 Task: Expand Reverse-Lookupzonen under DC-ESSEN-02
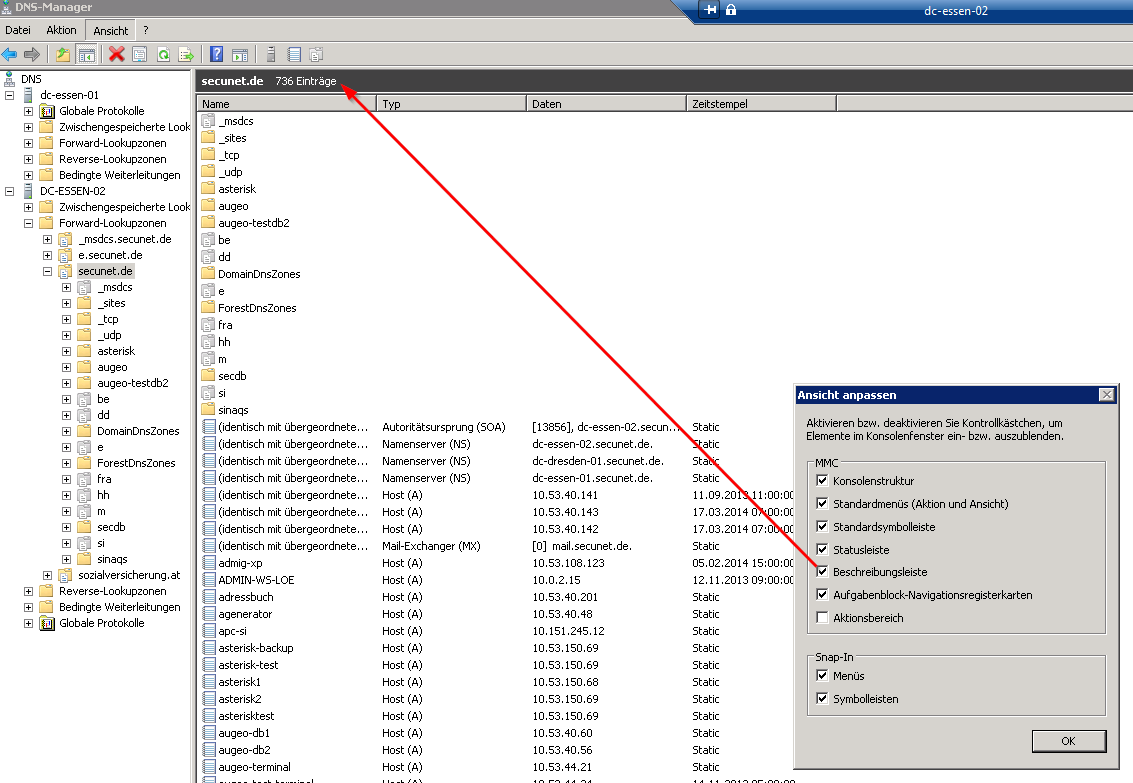pyautogui.click(x=29, y=591)
